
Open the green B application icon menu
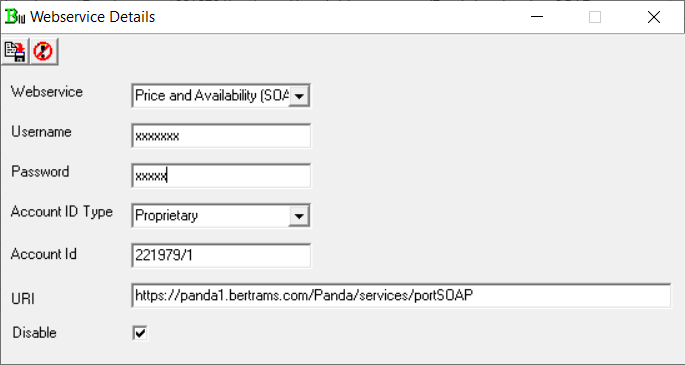(x=14, y=17)
